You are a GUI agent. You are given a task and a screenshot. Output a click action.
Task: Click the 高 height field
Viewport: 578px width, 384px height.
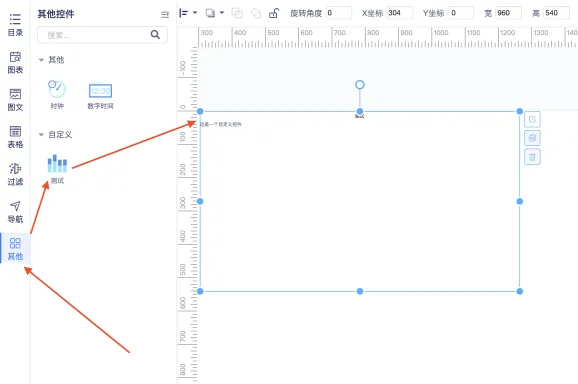(556, 13)
